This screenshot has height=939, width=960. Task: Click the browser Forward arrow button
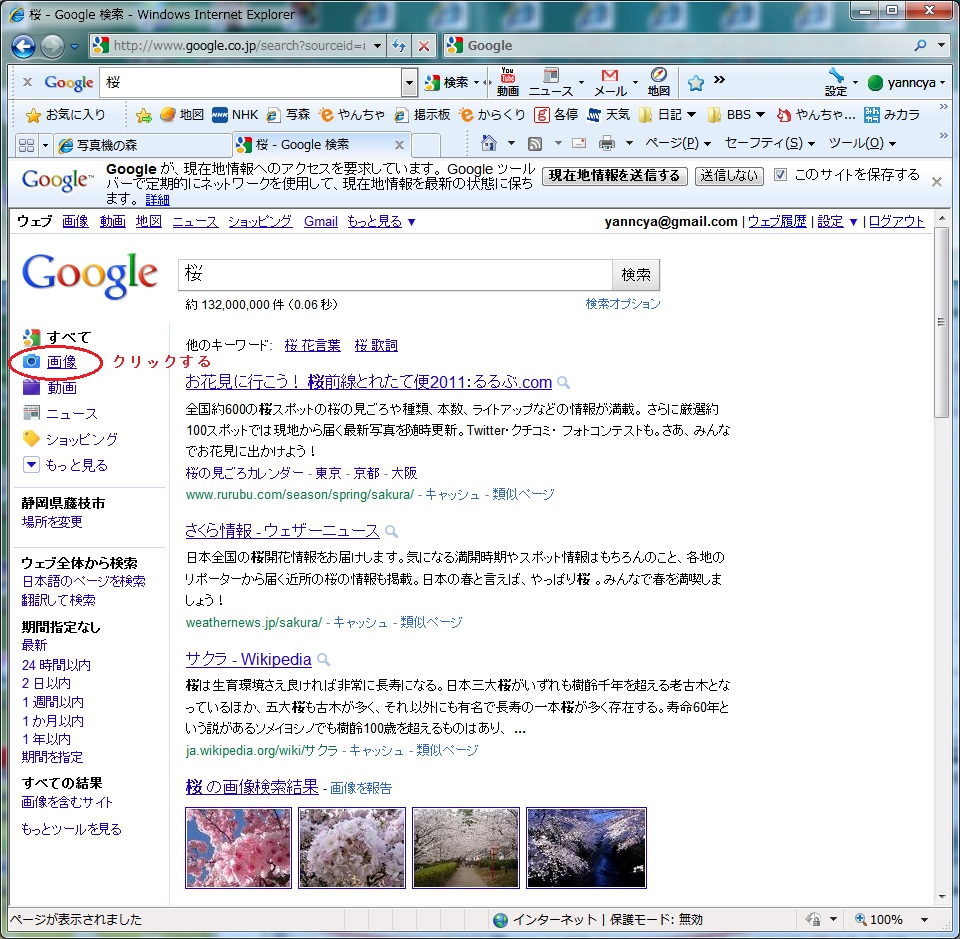52,46
